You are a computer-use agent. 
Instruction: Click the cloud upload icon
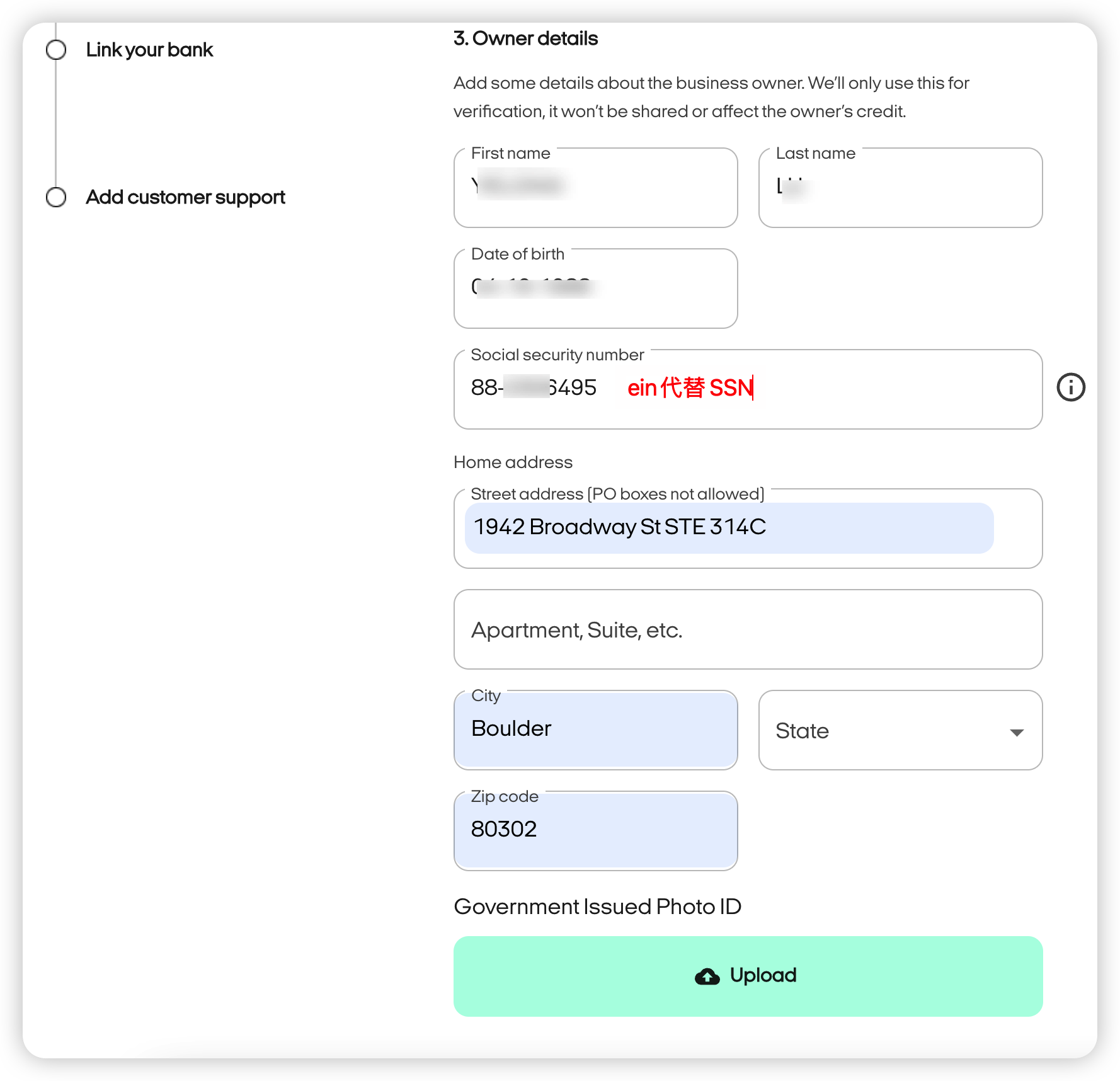coord(707,976)
